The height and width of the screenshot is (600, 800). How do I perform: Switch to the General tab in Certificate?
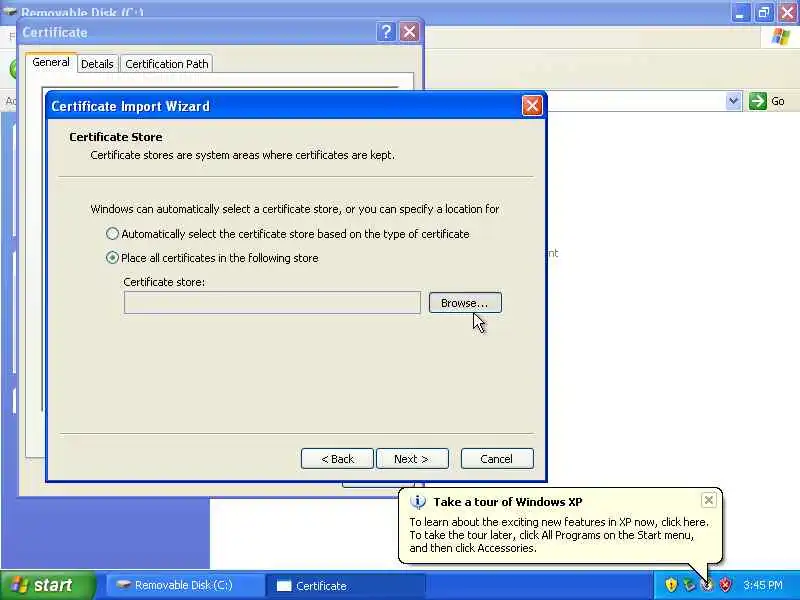(x=51, y=62)
